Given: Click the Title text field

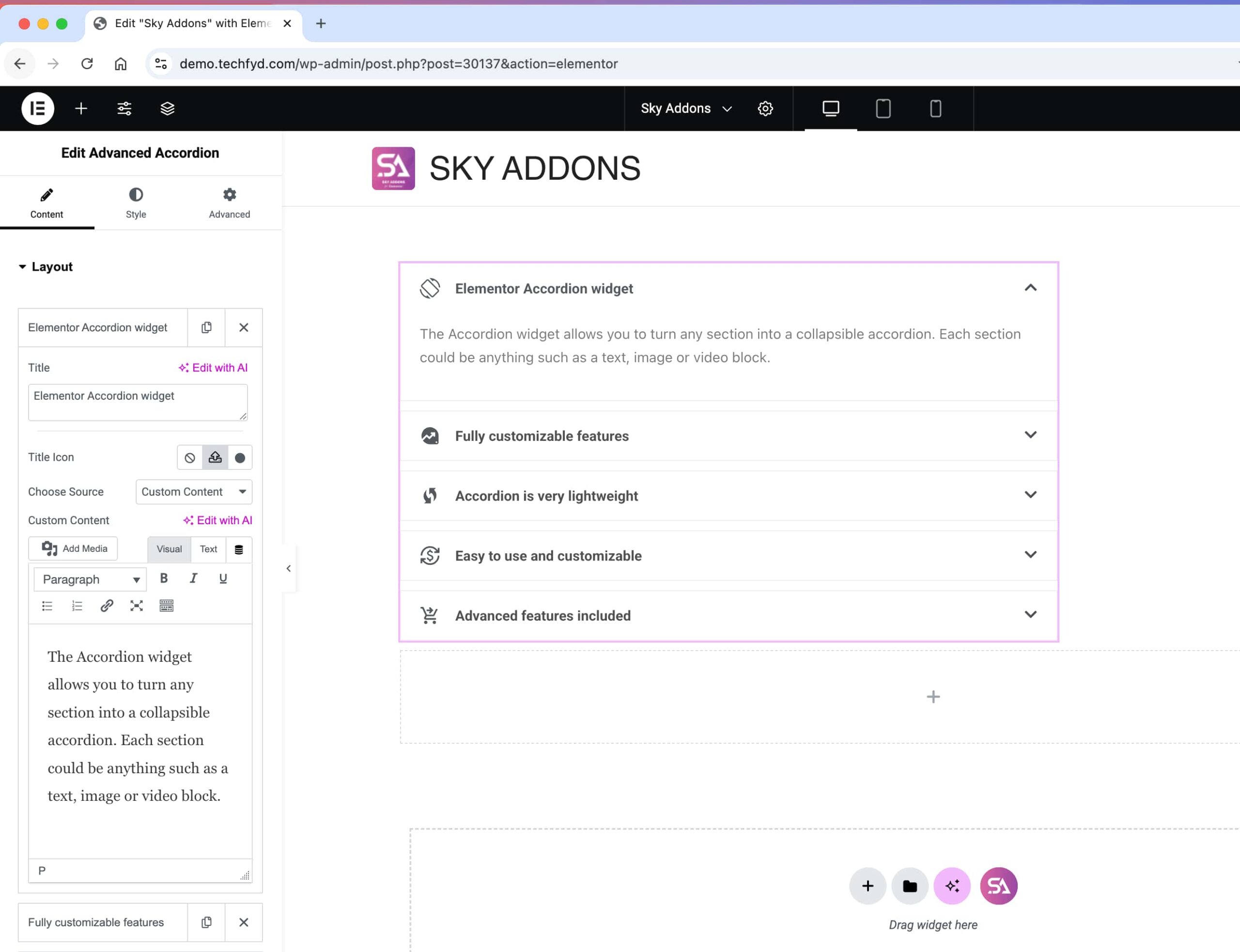Looking at the screenshot, I should [138, 402].
